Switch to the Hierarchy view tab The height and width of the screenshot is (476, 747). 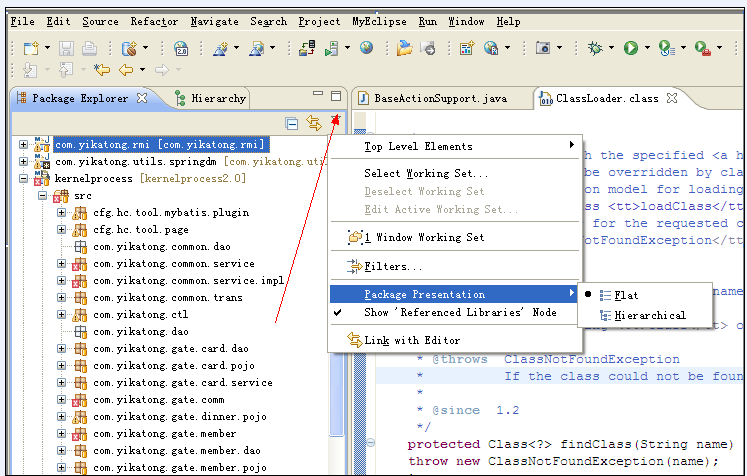[218, 98]
